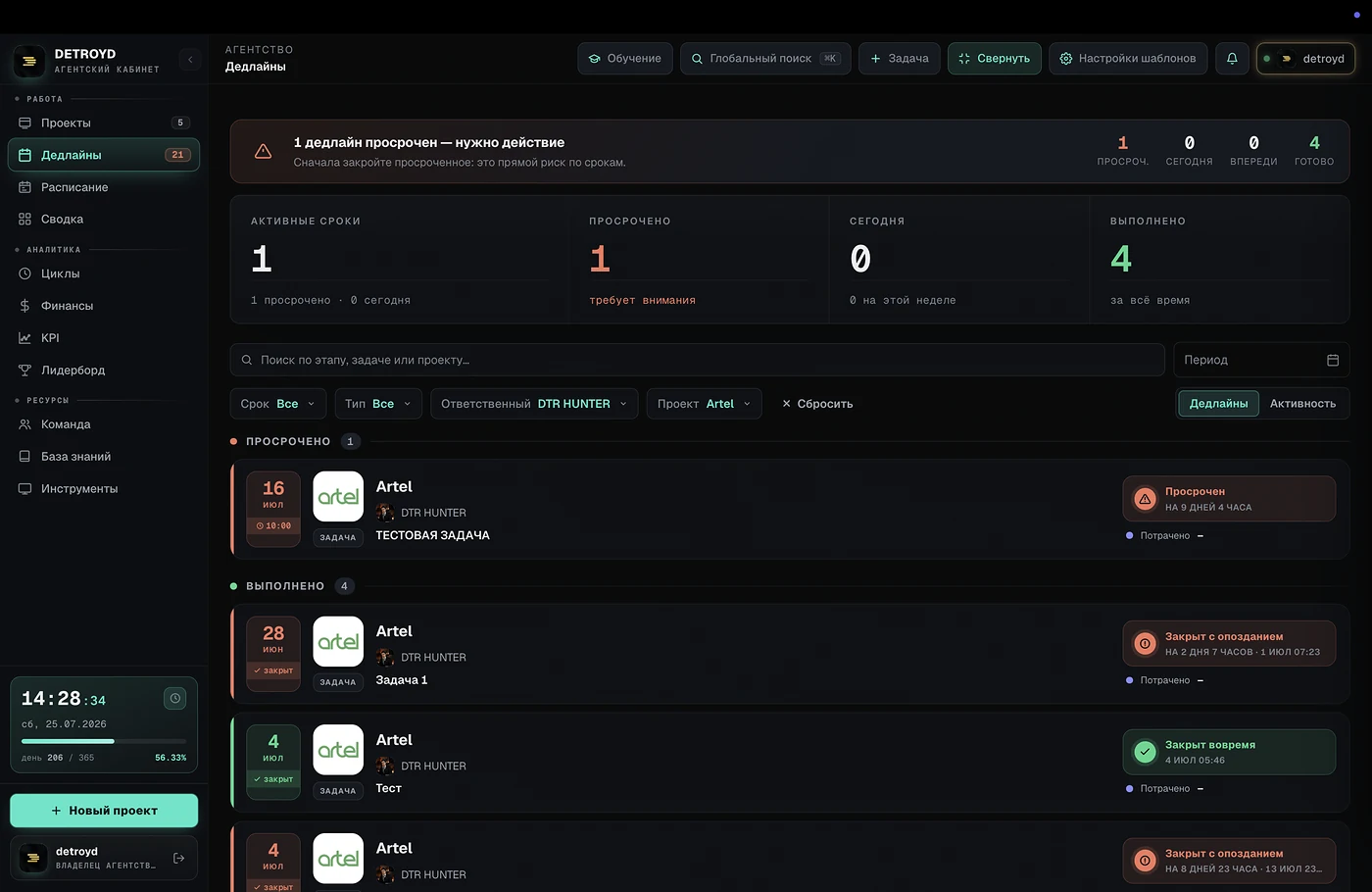
Task: Click Сбросить to reset filters
Action: coord(817,404)
